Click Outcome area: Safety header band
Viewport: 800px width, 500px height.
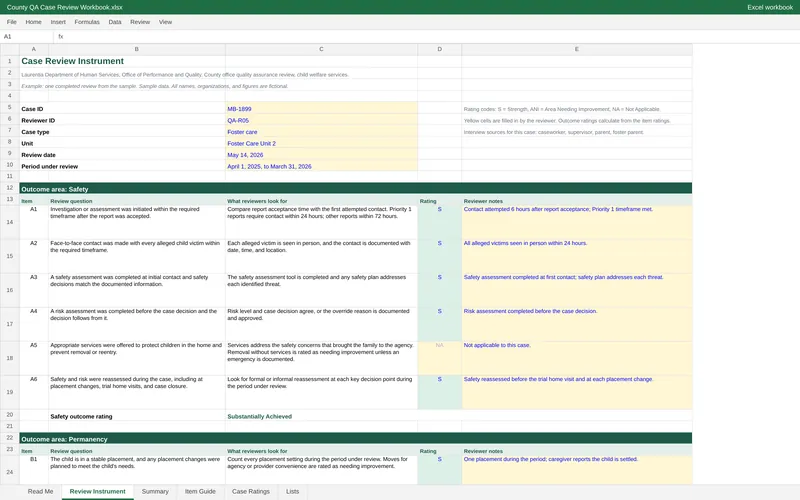356,188
